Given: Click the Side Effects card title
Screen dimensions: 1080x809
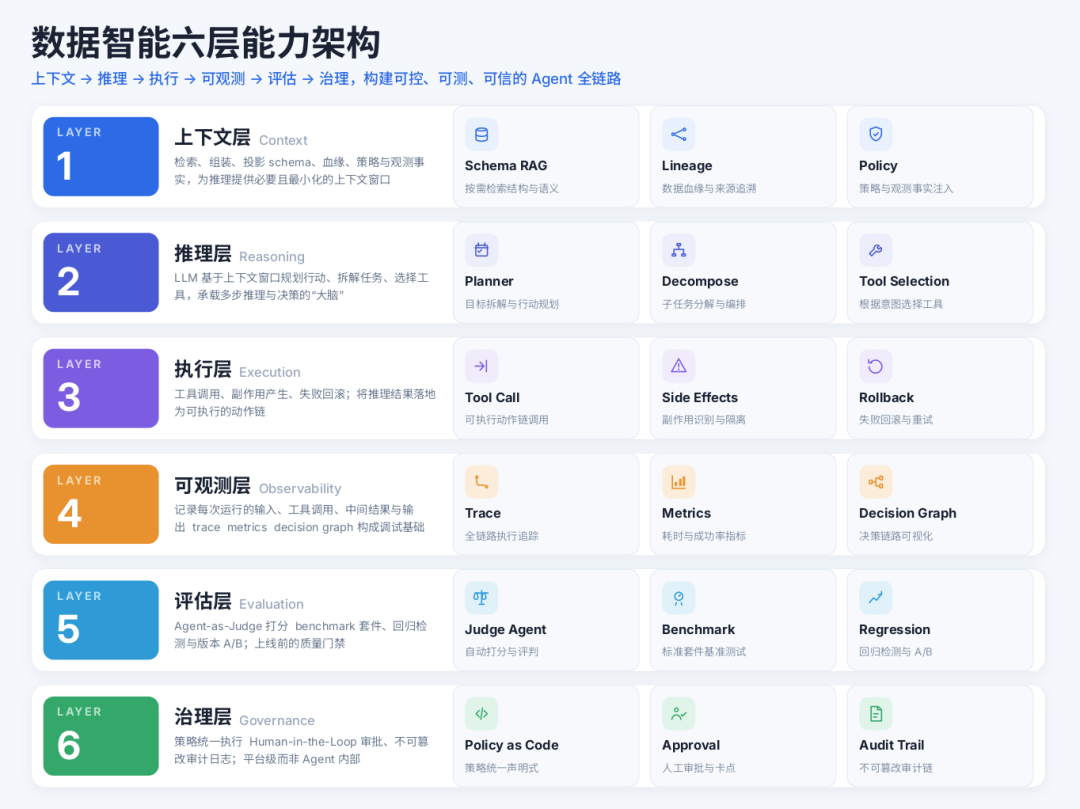Looking at the screenshot, I should pyautogui.click(x=700, y=397).
